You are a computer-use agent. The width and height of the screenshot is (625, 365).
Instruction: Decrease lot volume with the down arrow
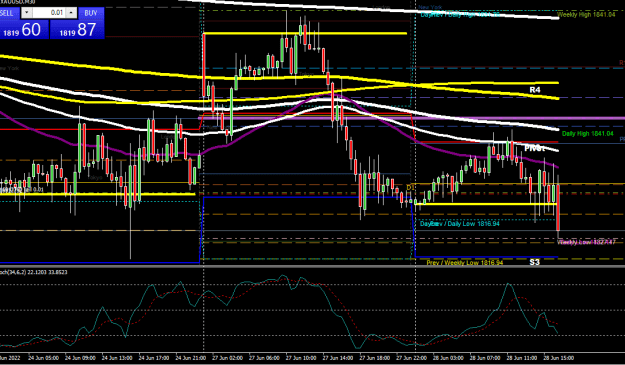point(26,12)
